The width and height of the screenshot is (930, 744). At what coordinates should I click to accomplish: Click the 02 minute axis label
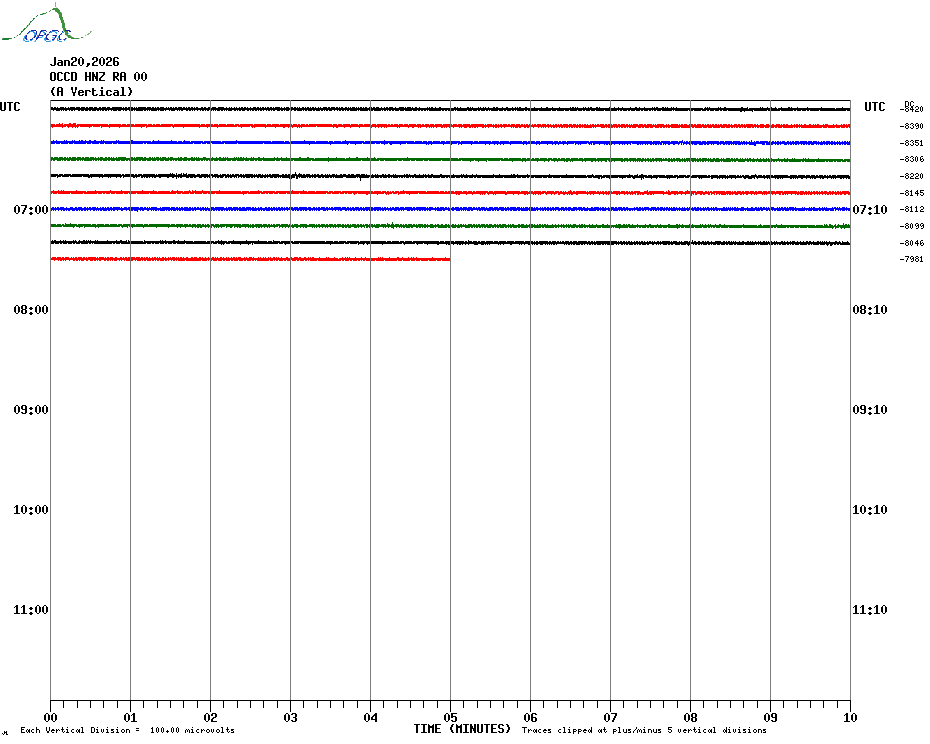(x=211, y=718)
